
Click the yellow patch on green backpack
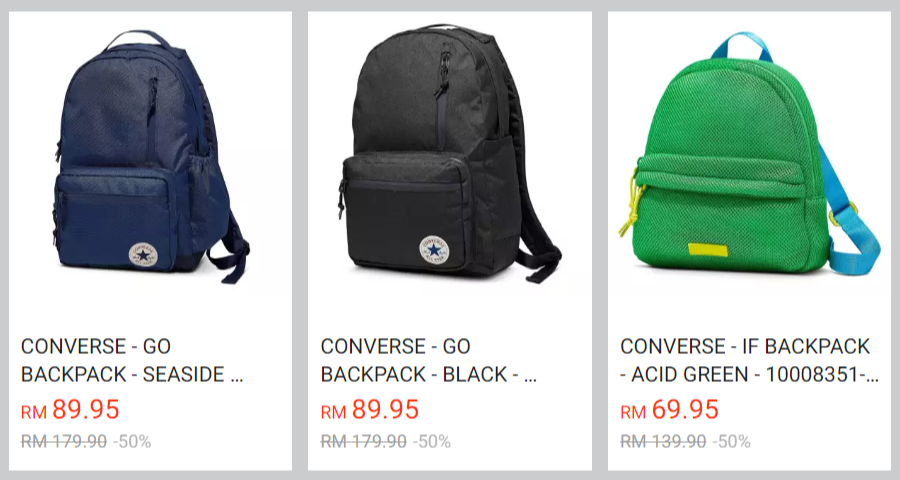[x=708, y=250]
